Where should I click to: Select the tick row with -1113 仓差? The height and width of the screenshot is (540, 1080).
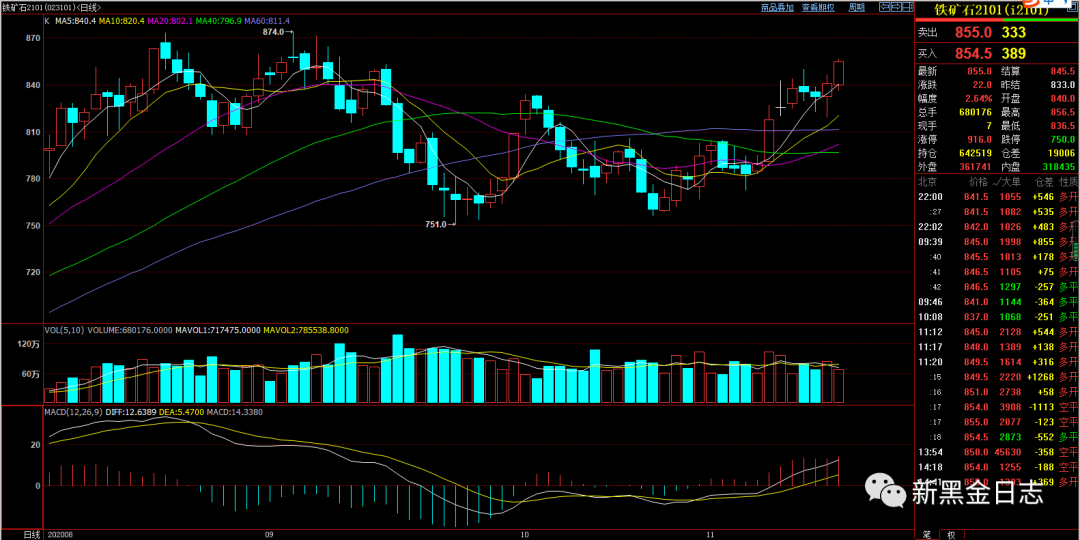[997, 407]
